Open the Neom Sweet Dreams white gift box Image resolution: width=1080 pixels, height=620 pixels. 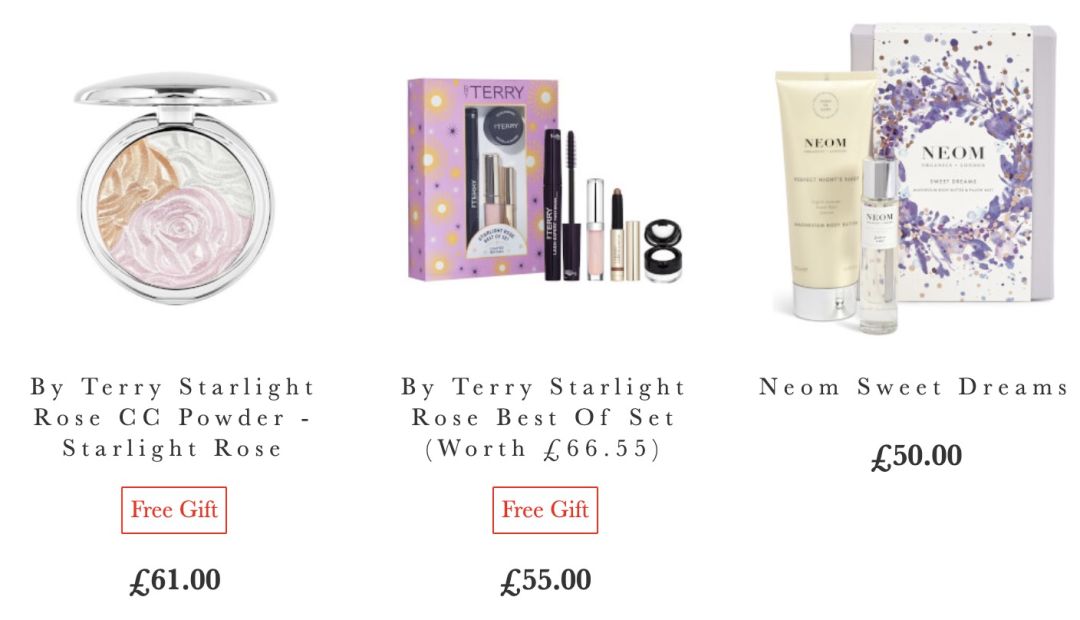click(953, 163)
